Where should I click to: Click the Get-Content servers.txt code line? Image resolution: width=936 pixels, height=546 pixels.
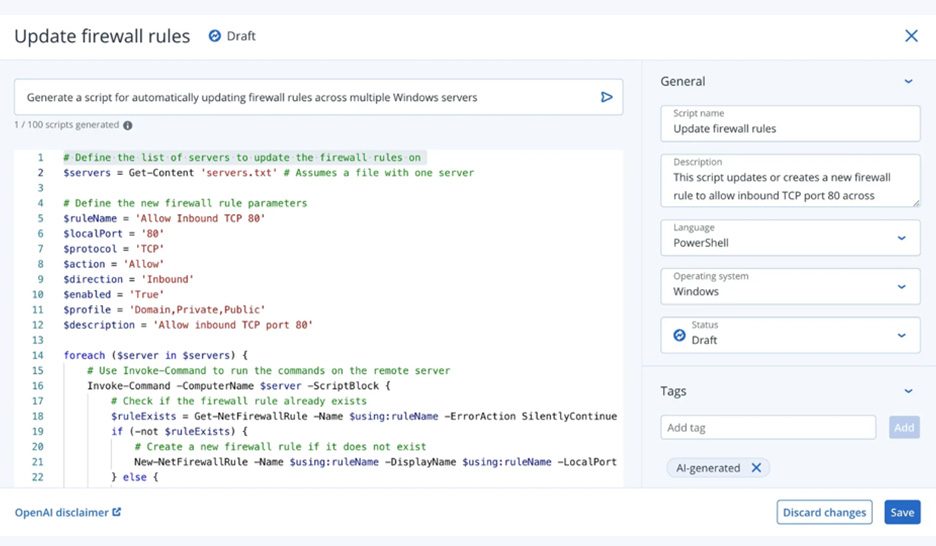(x=269, y=172)
